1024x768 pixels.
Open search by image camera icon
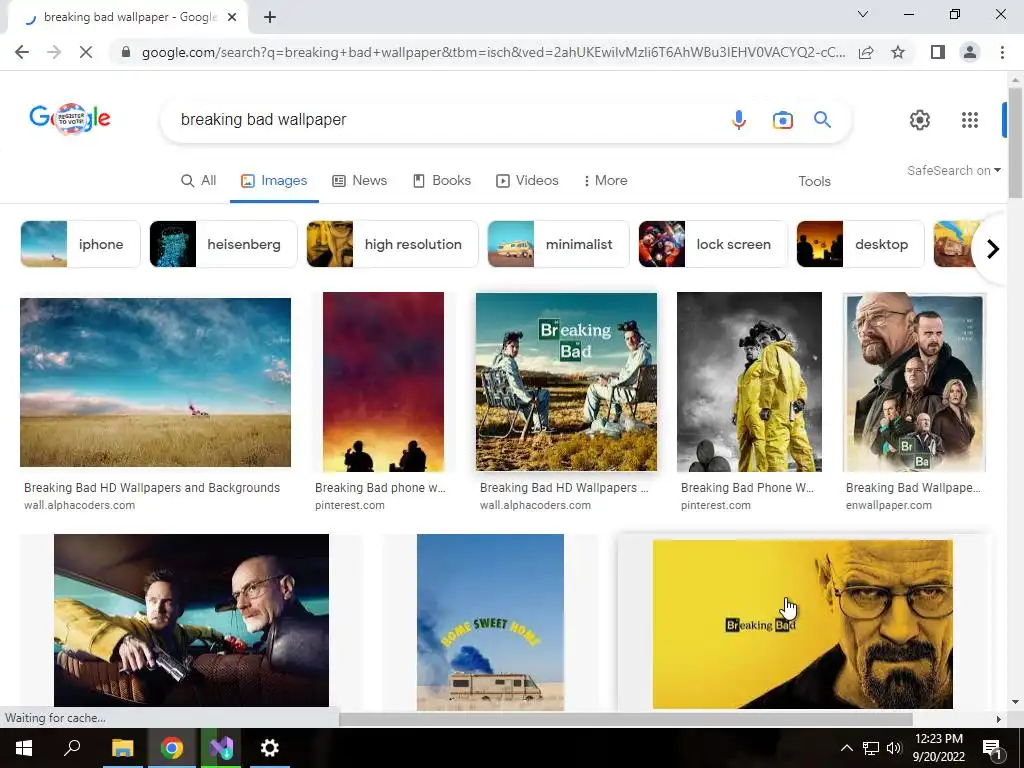pos(782,120)
